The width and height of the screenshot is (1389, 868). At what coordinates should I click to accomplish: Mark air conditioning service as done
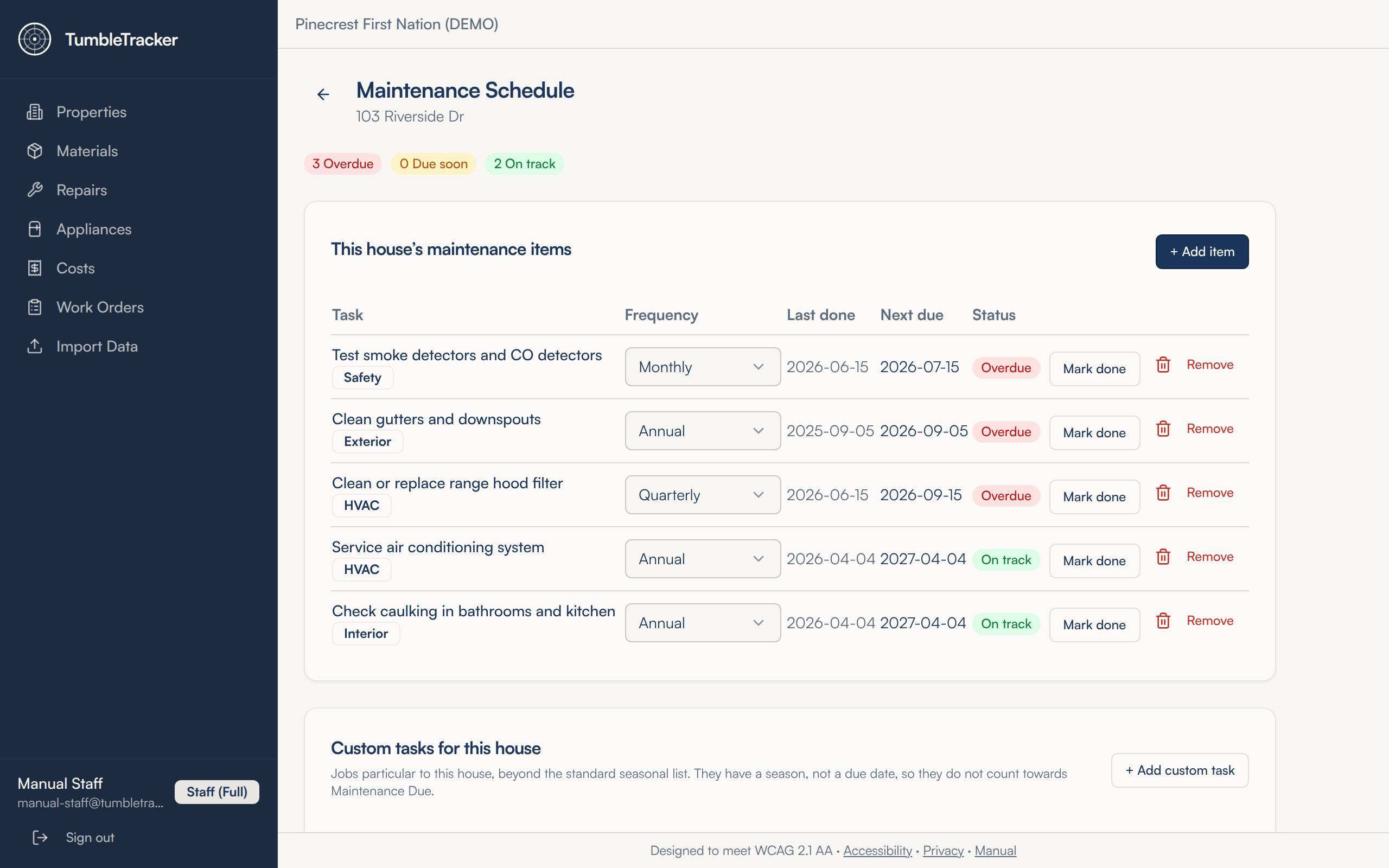click(1094, 561)
